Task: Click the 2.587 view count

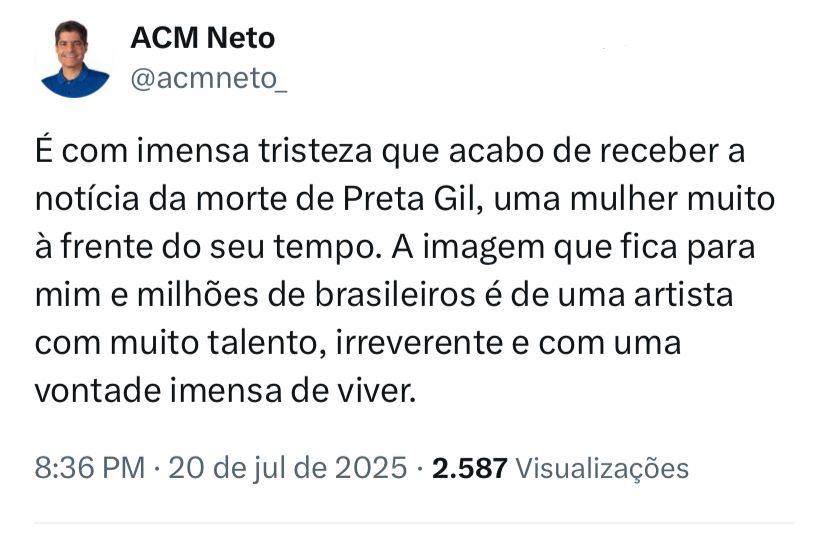Action: 469,468
